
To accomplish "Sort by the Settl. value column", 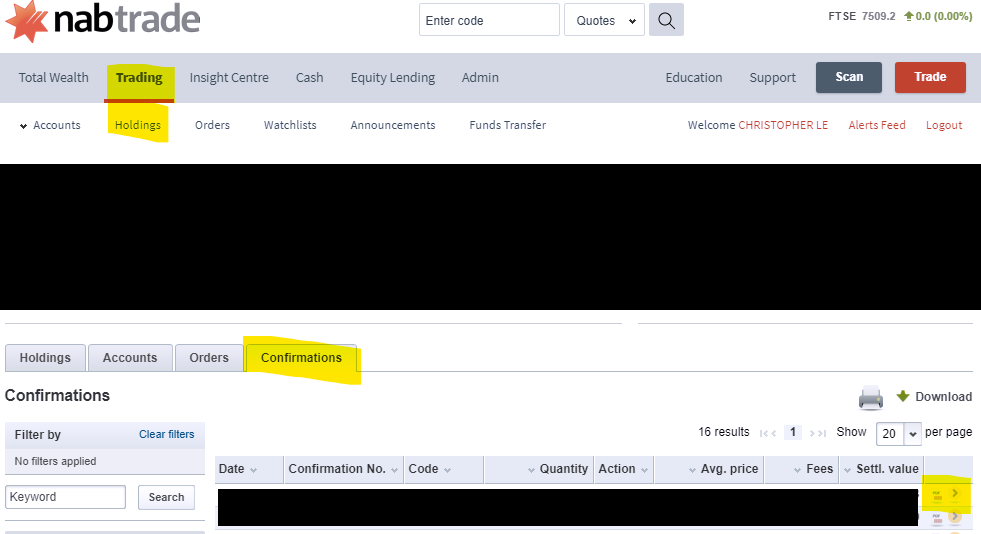I will pos(882,469).
